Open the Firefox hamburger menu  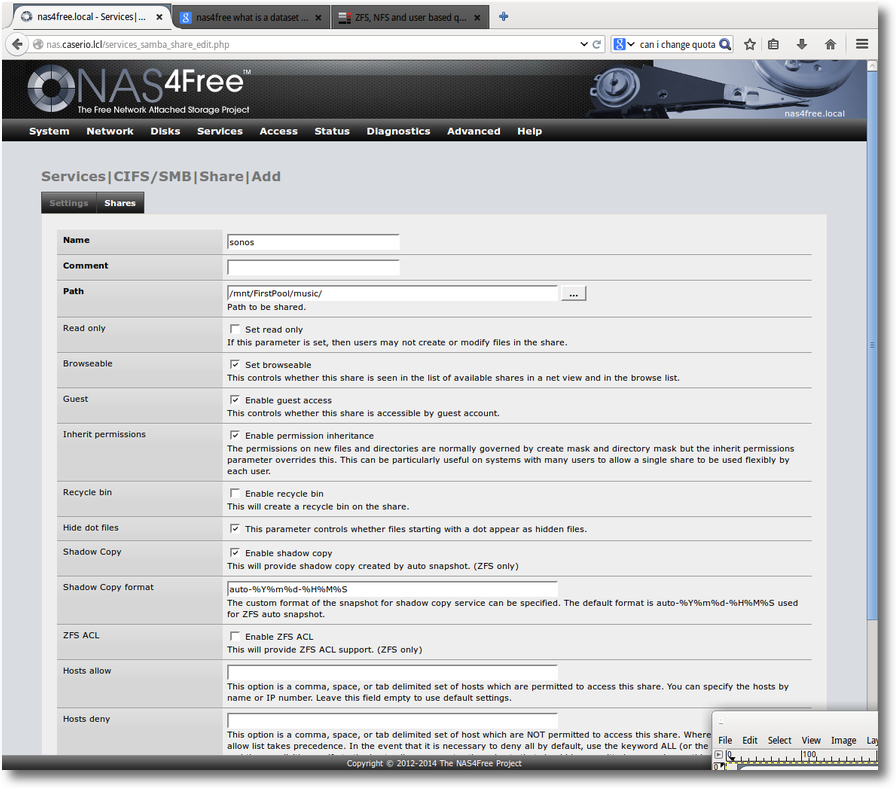pyautogui.click(x=862, y=44)
